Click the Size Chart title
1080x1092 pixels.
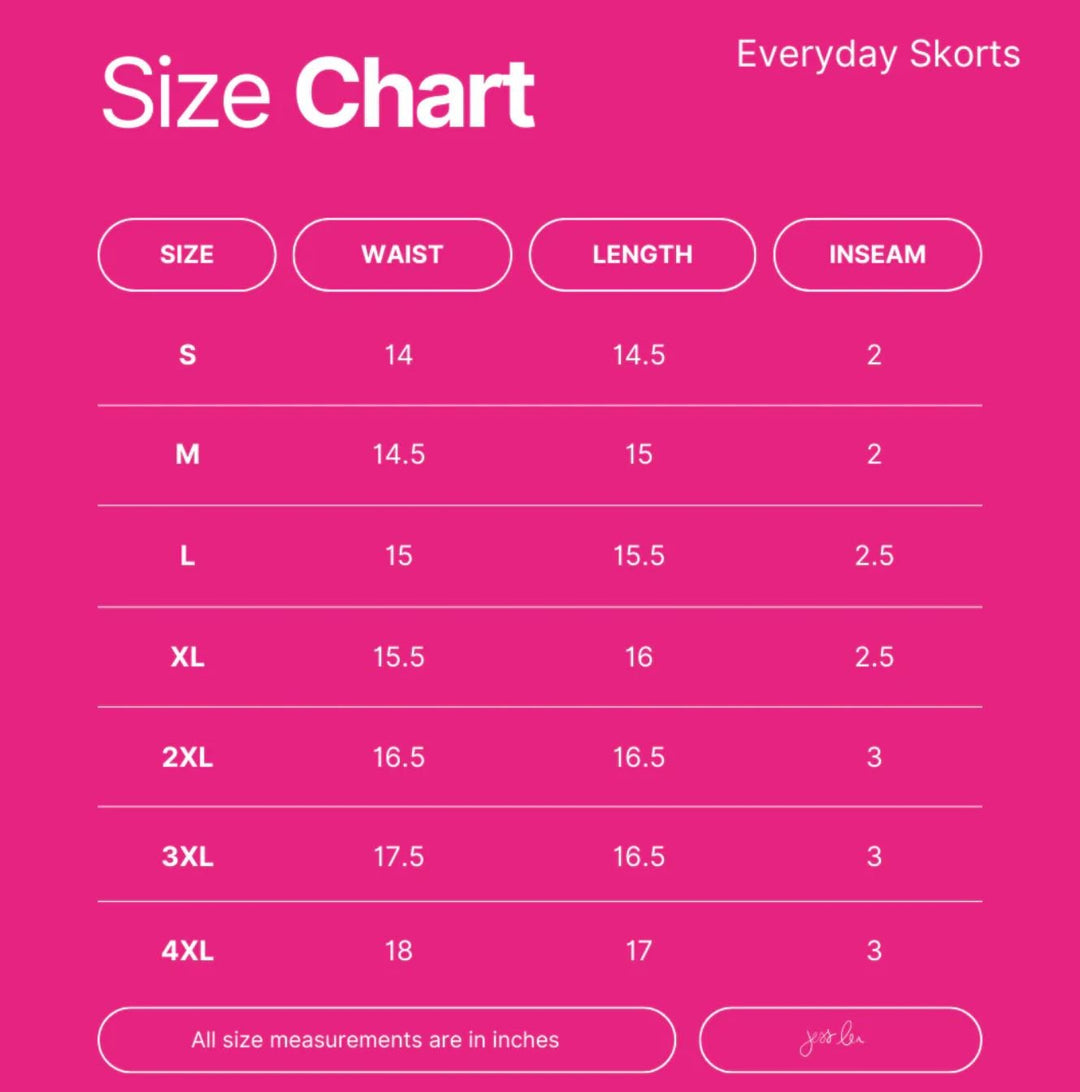click(318, 94)
